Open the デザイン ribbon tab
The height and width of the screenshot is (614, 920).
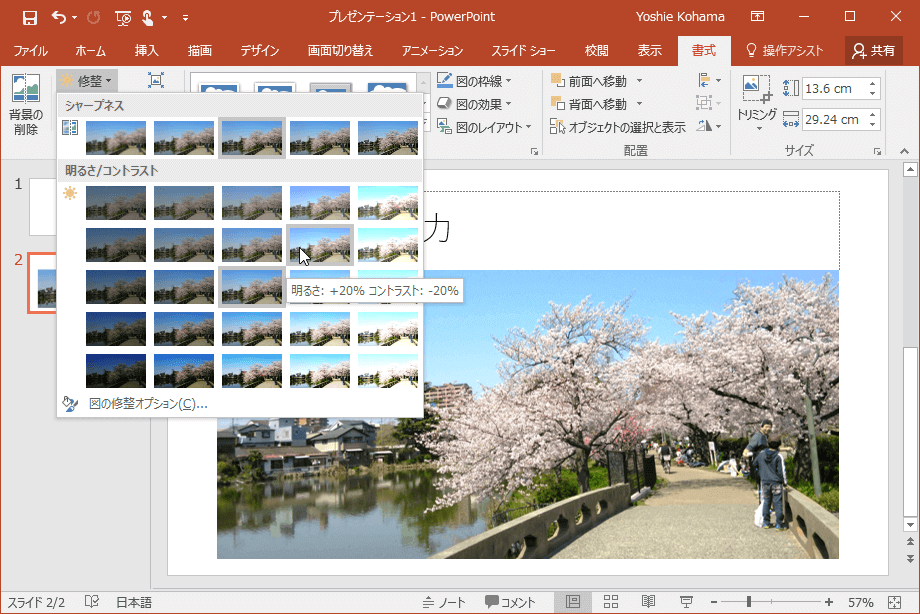coord(260,50)
